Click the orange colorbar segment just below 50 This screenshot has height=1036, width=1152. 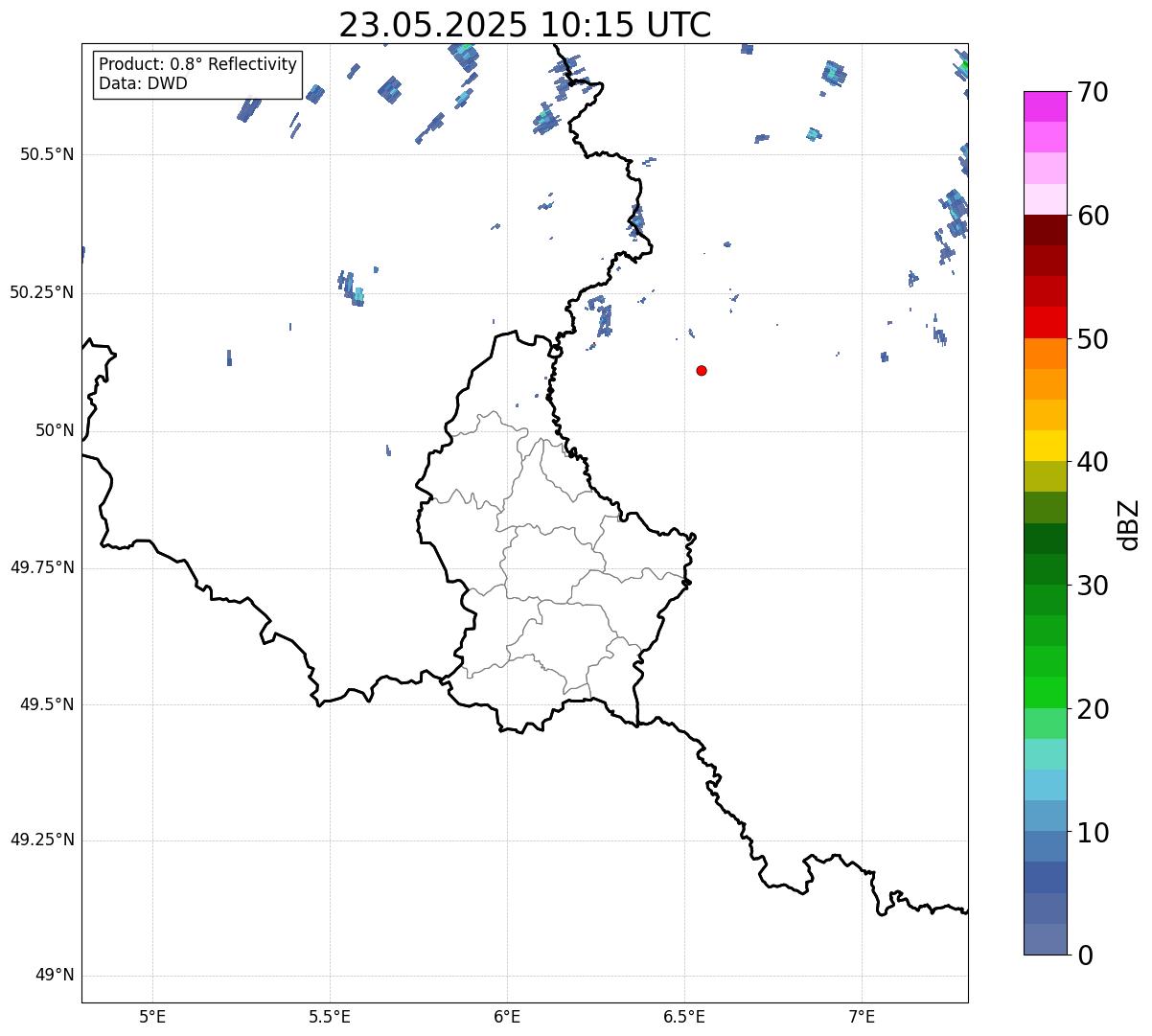pos(1045,354)
